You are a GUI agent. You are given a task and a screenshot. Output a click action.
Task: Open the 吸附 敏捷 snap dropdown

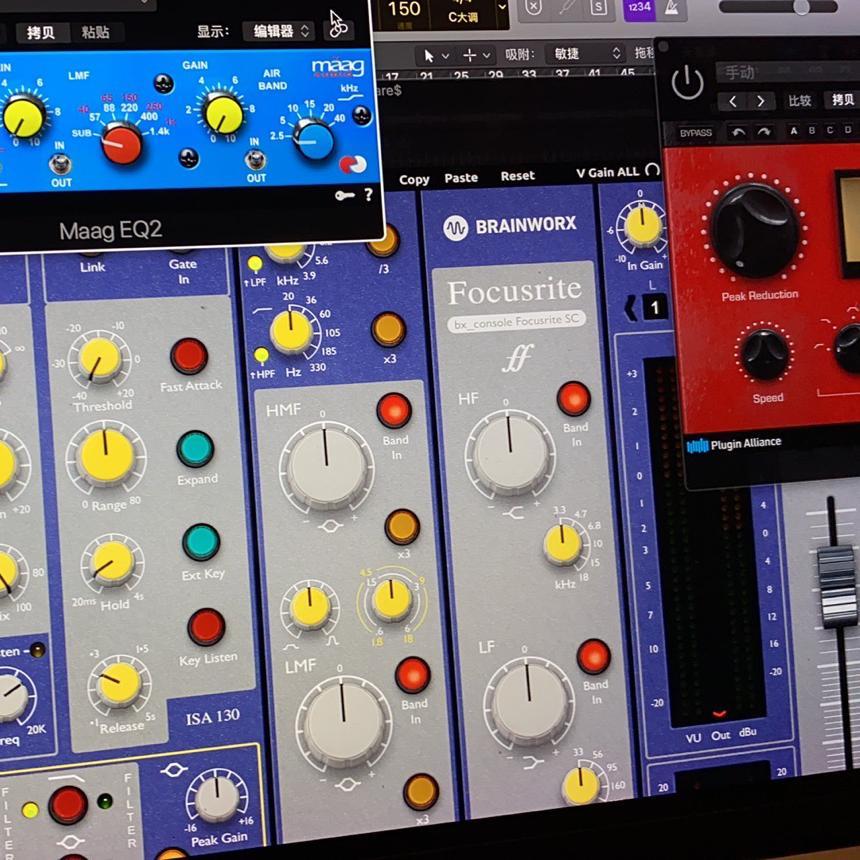pos(585,54)
